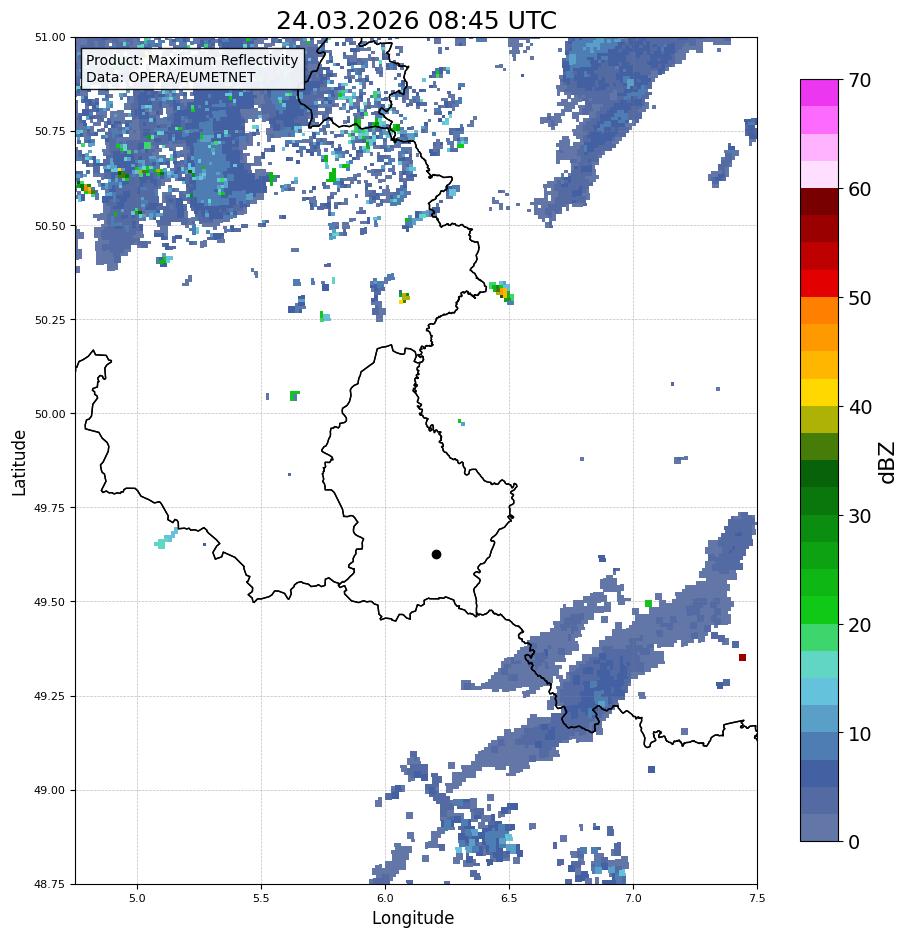Viewport: 908px width, 937px height.
Task: Click the black location dot in Luxembourg
Action: tap(436, 555)
